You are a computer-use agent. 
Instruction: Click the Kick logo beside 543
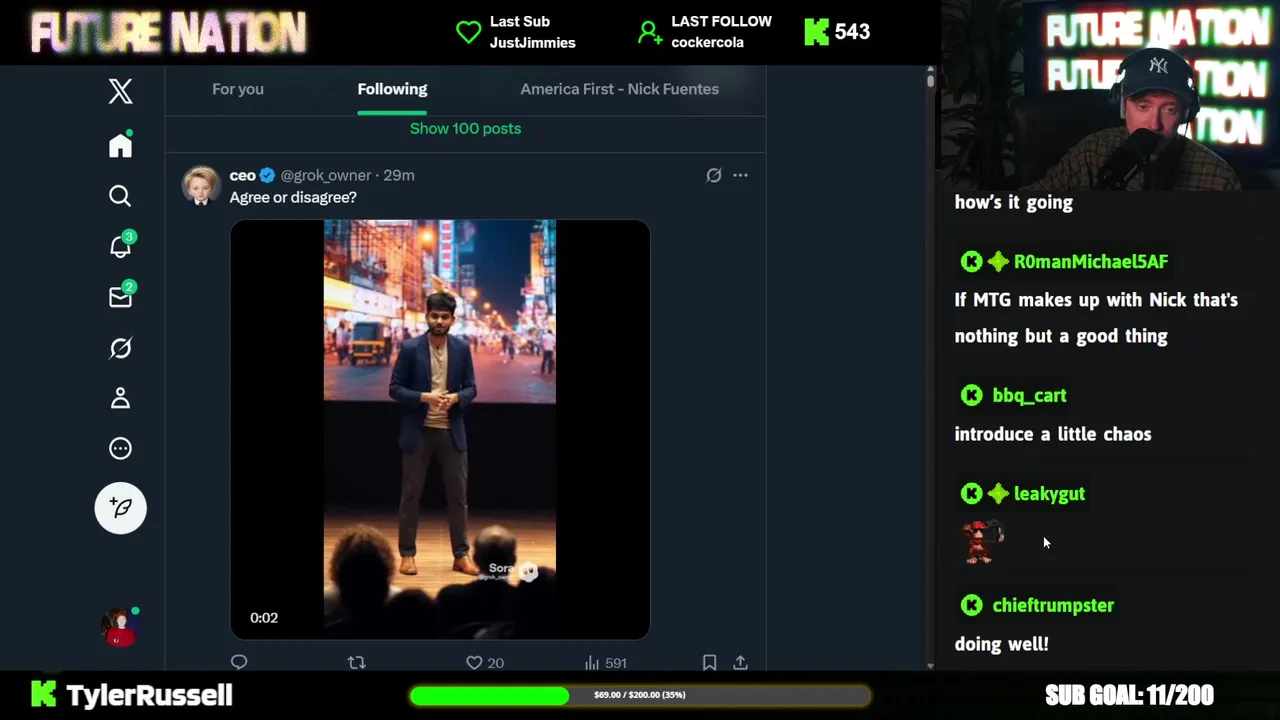pyautogui.click(x=816, y=32)
